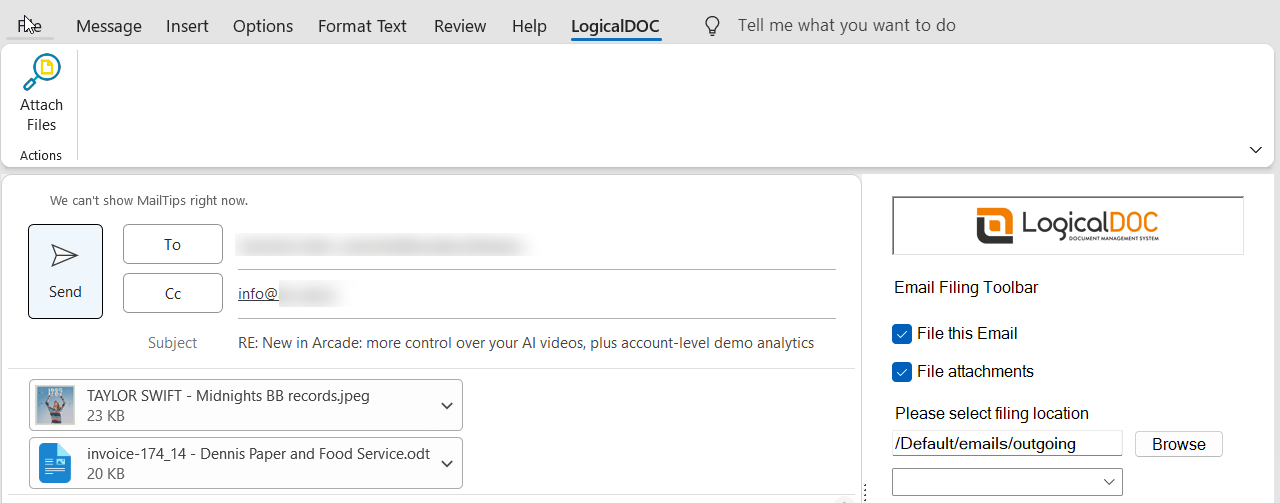The width and height of the screenshot is (1280, 503).
Task: Switch to the Format Text tab
Action: click(362, 26)
